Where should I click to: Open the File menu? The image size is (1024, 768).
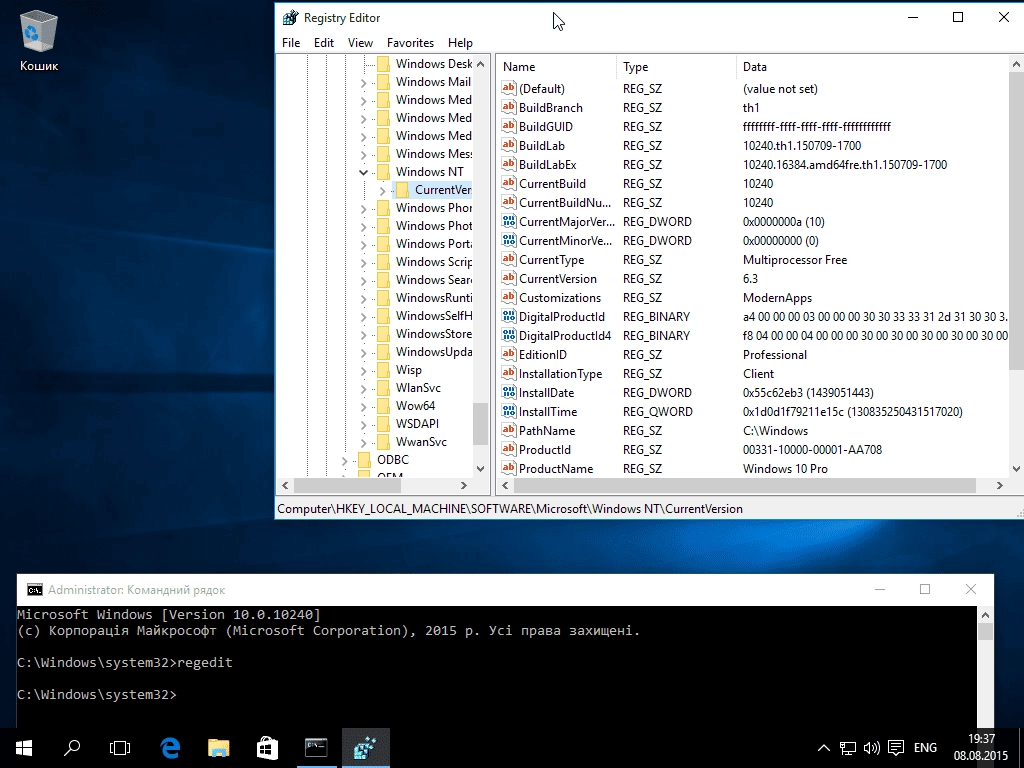pyautogui.click(x=291, y=42)
